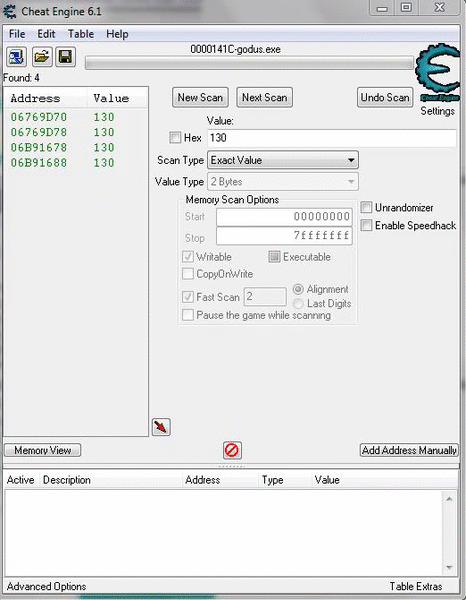Click the New Scan button
466x600 pixels.
[x=200, y=98]
